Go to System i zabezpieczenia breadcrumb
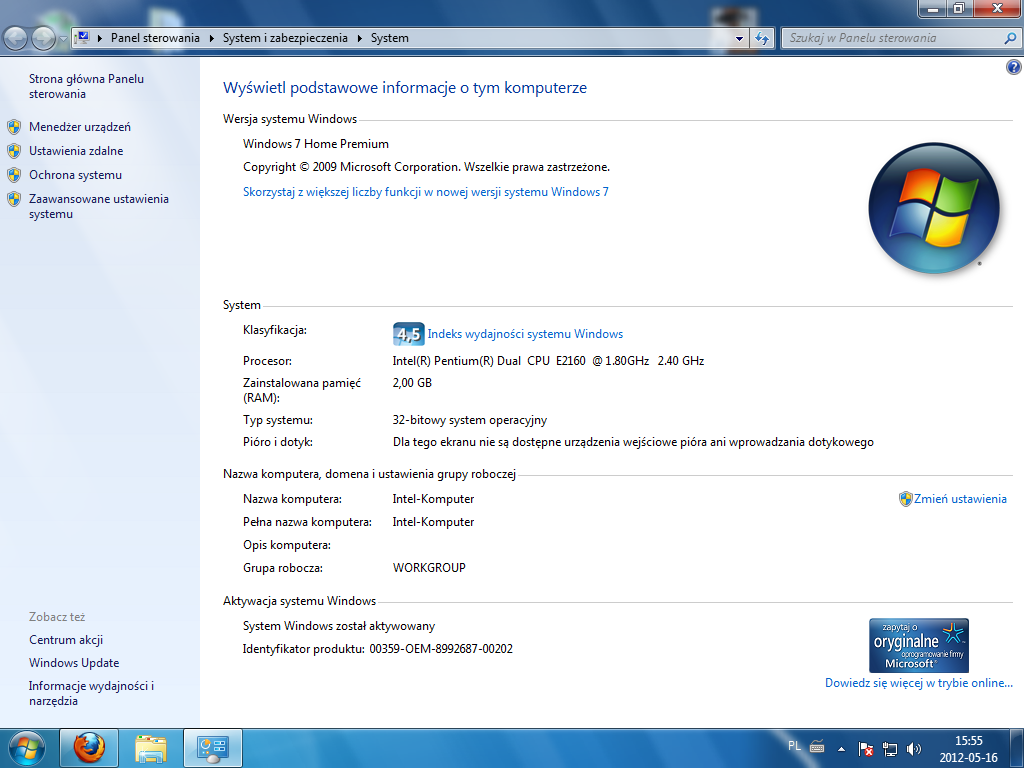1024x768 pixels. point(285,38)
